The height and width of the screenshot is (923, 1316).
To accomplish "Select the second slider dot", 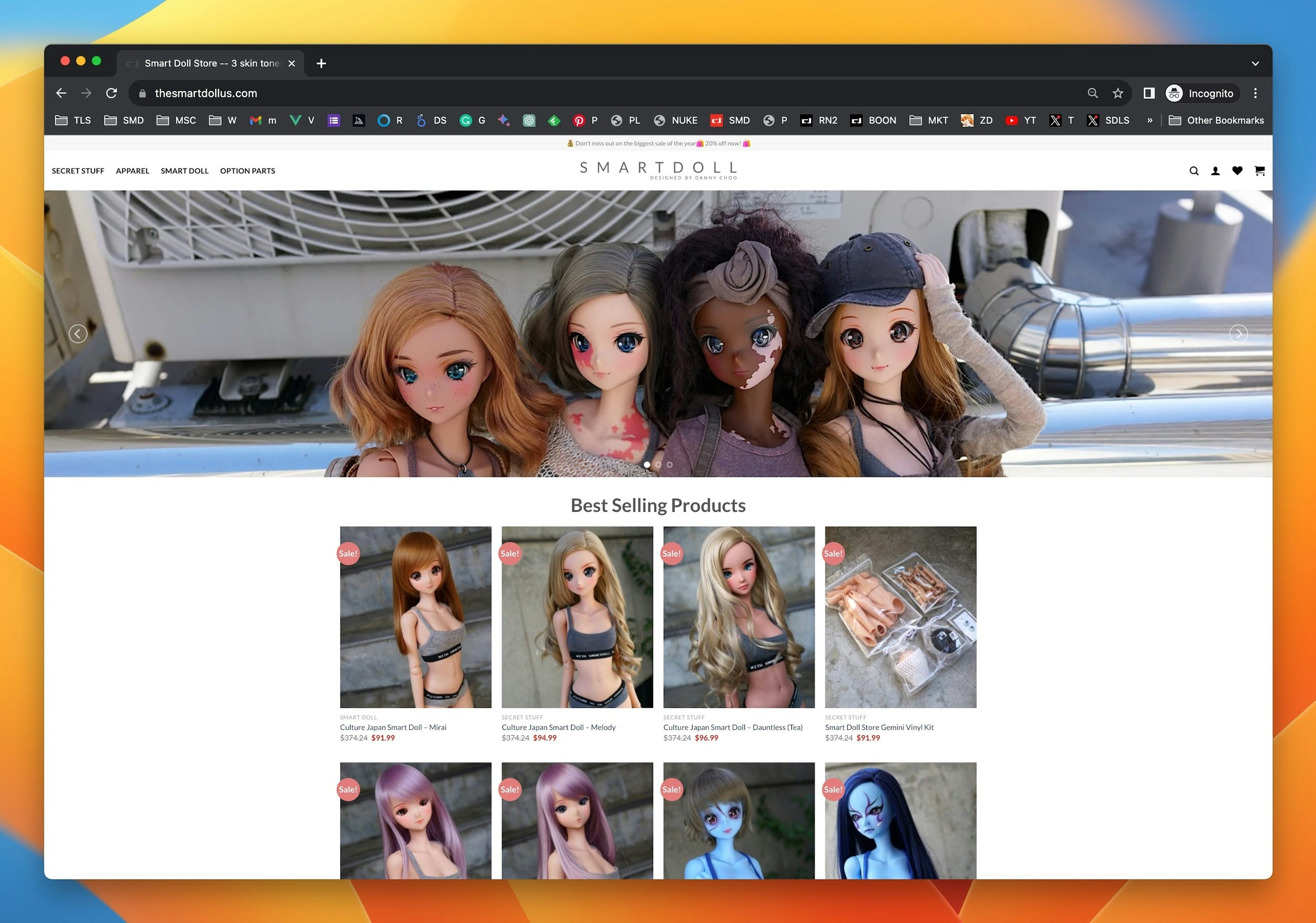I will (659, 464).
